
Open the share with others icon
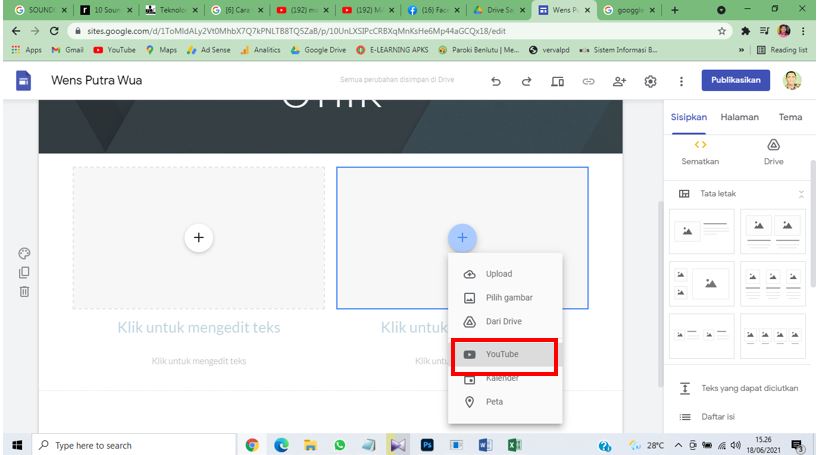pyautogui.click(x=619, y=81)
